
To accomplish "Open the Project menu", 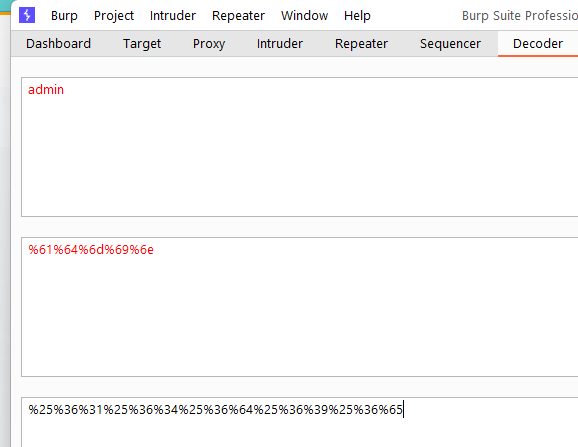I will pyautogui.click(x=114, y=16).
